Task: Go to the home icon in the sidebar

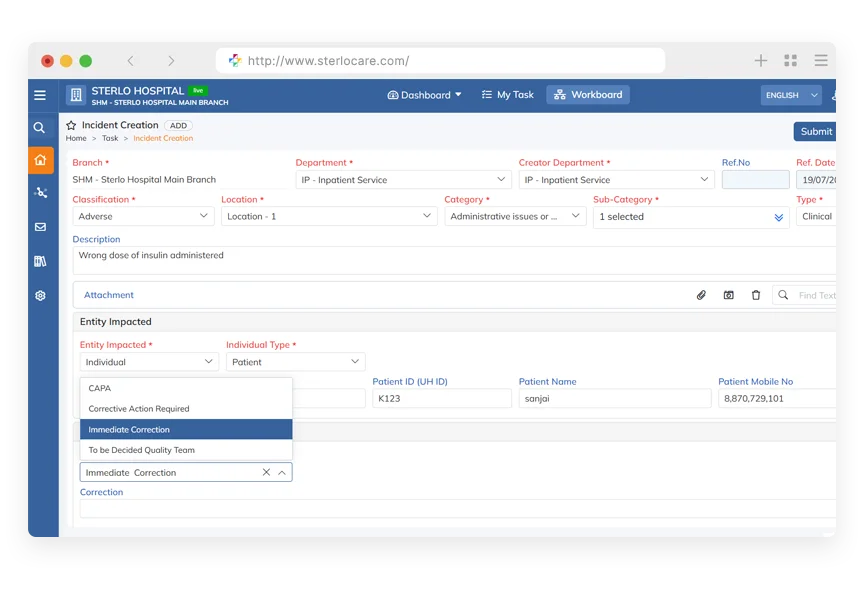Action: 40,160
